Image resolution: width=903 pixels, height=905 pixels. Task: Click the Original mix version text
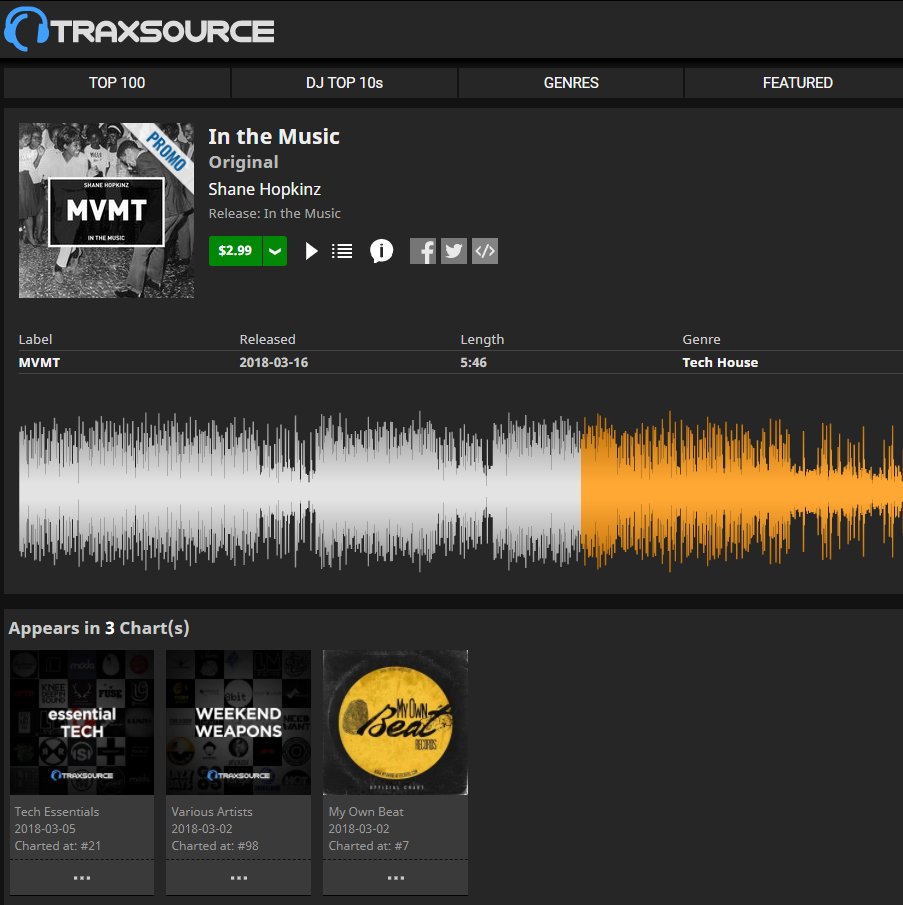pyautogui.click(x=243, y=162)
